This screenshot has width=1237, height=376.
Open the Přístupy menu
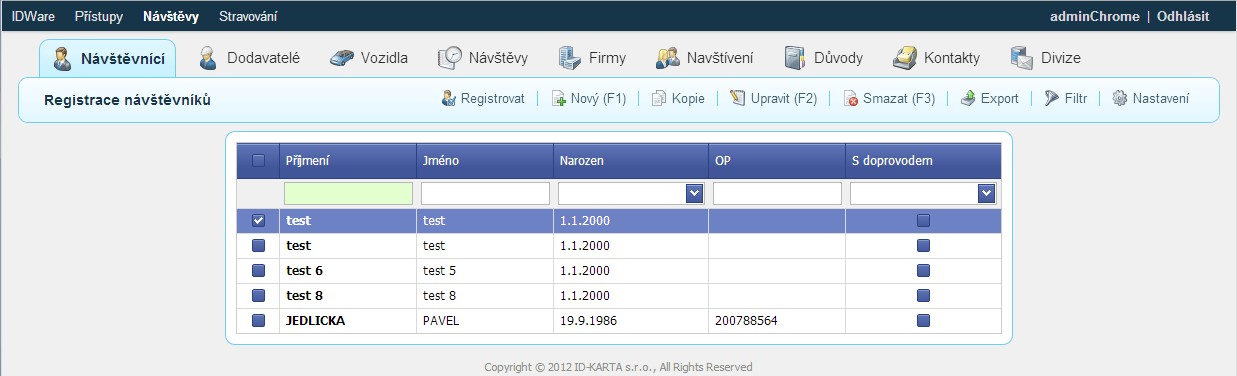pos(98,16)
